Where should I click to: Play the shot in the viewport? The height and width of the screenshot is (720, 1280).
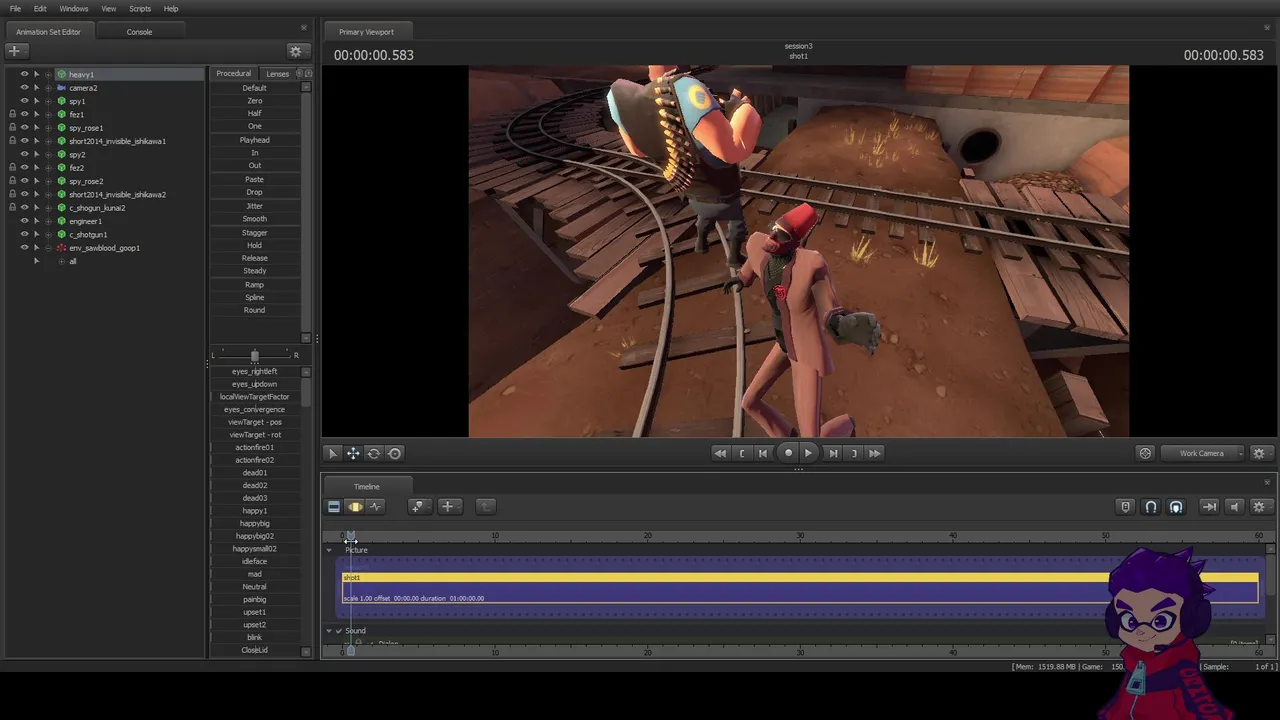(x=809, y=453)
